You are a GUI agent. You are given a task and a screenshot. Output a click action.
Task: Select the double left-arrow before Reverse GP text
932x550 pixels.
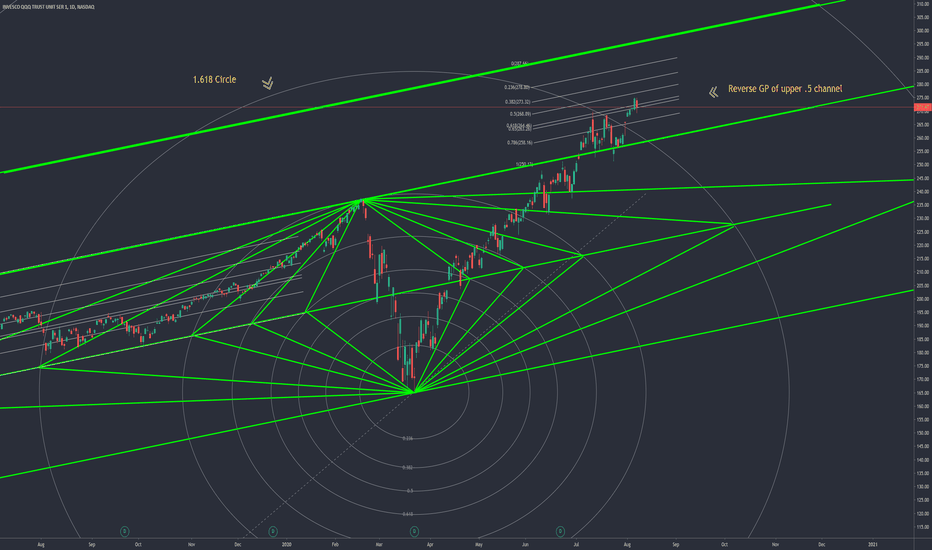point(713,92)
